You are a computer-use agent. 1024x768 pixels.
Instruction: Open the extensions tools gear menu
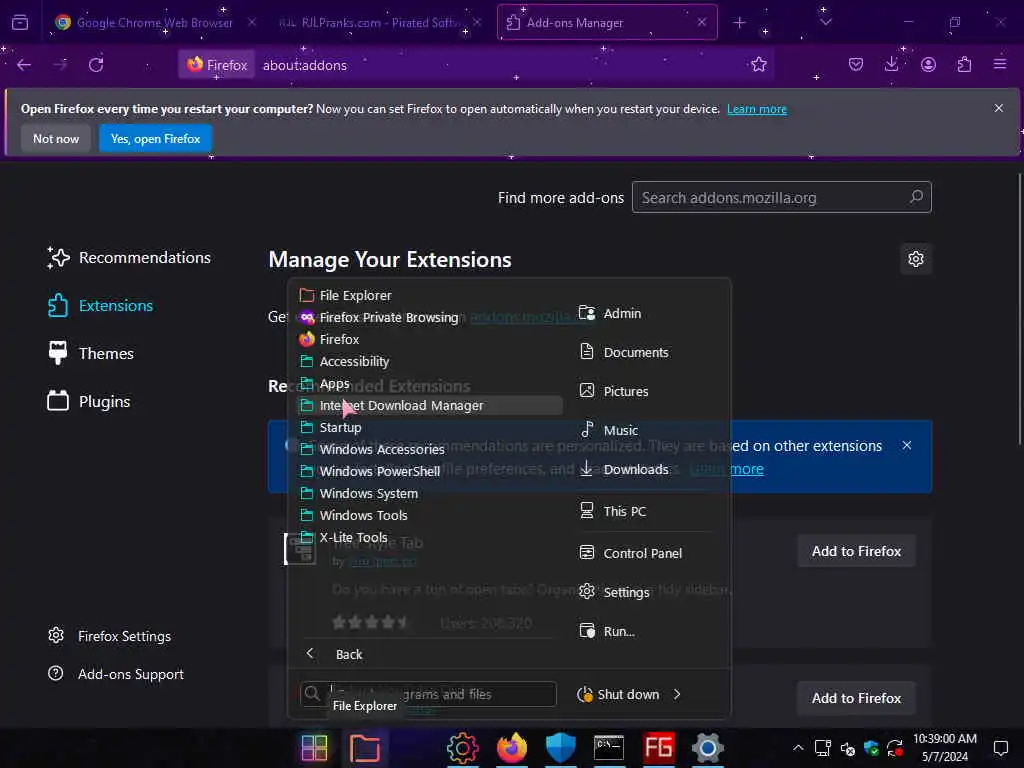(x=916, y=259)
